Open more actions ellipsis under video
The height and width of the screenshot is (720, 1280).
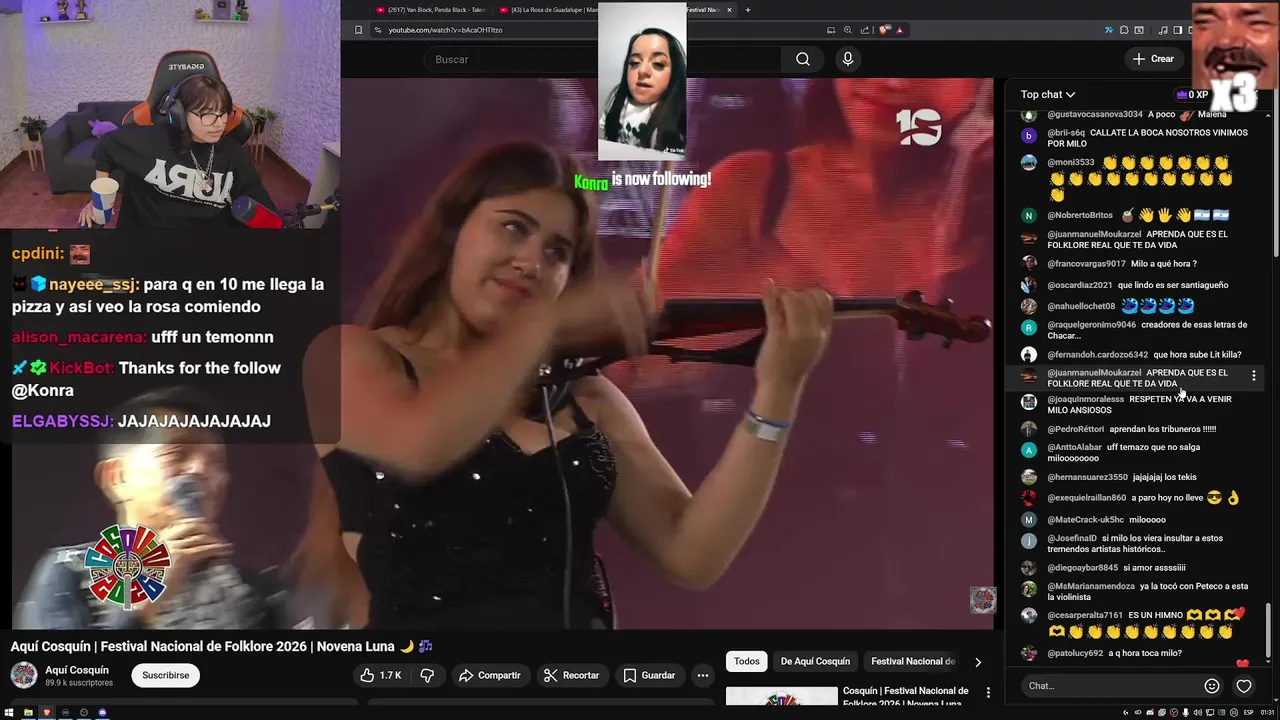point(703,675)
